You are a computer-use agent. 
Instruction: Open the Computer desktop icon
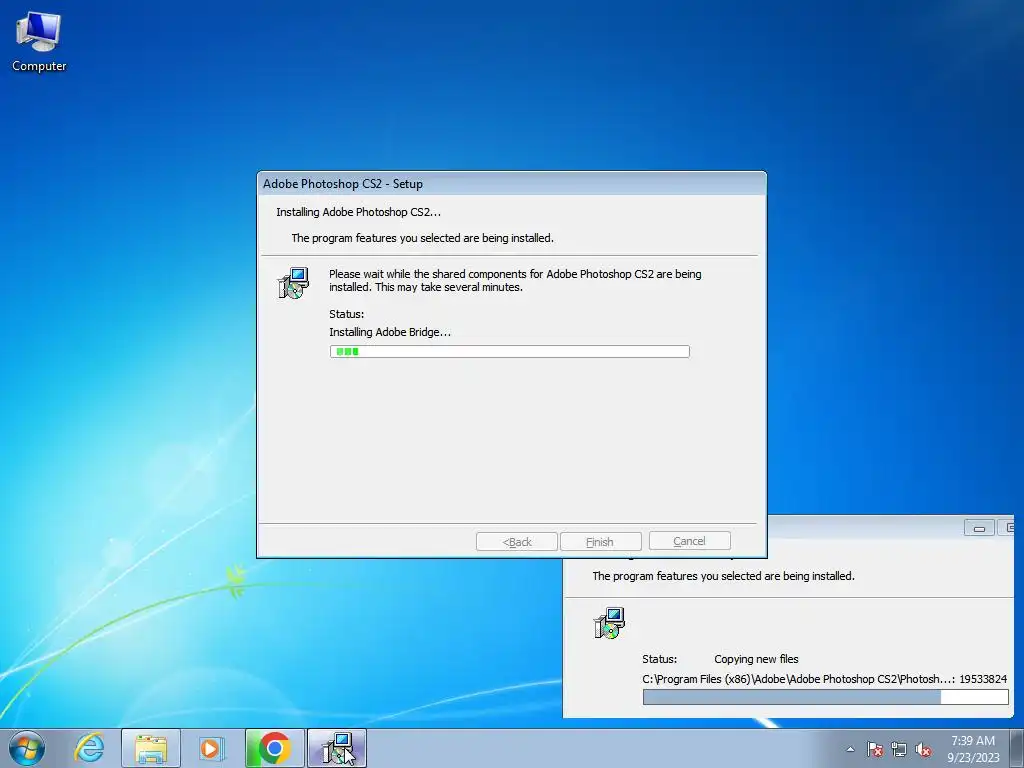pyautogui.click(x=39, y=42)
